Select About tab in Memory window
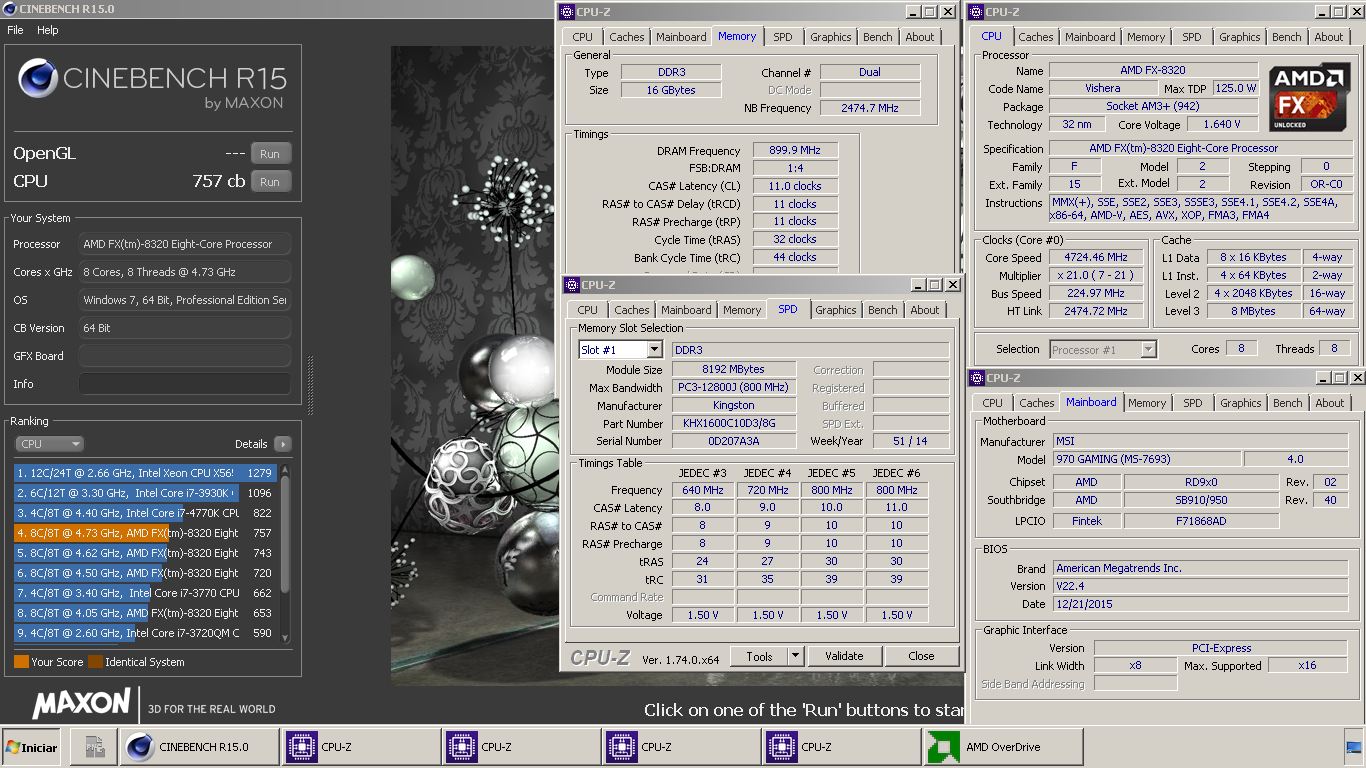 920,37
